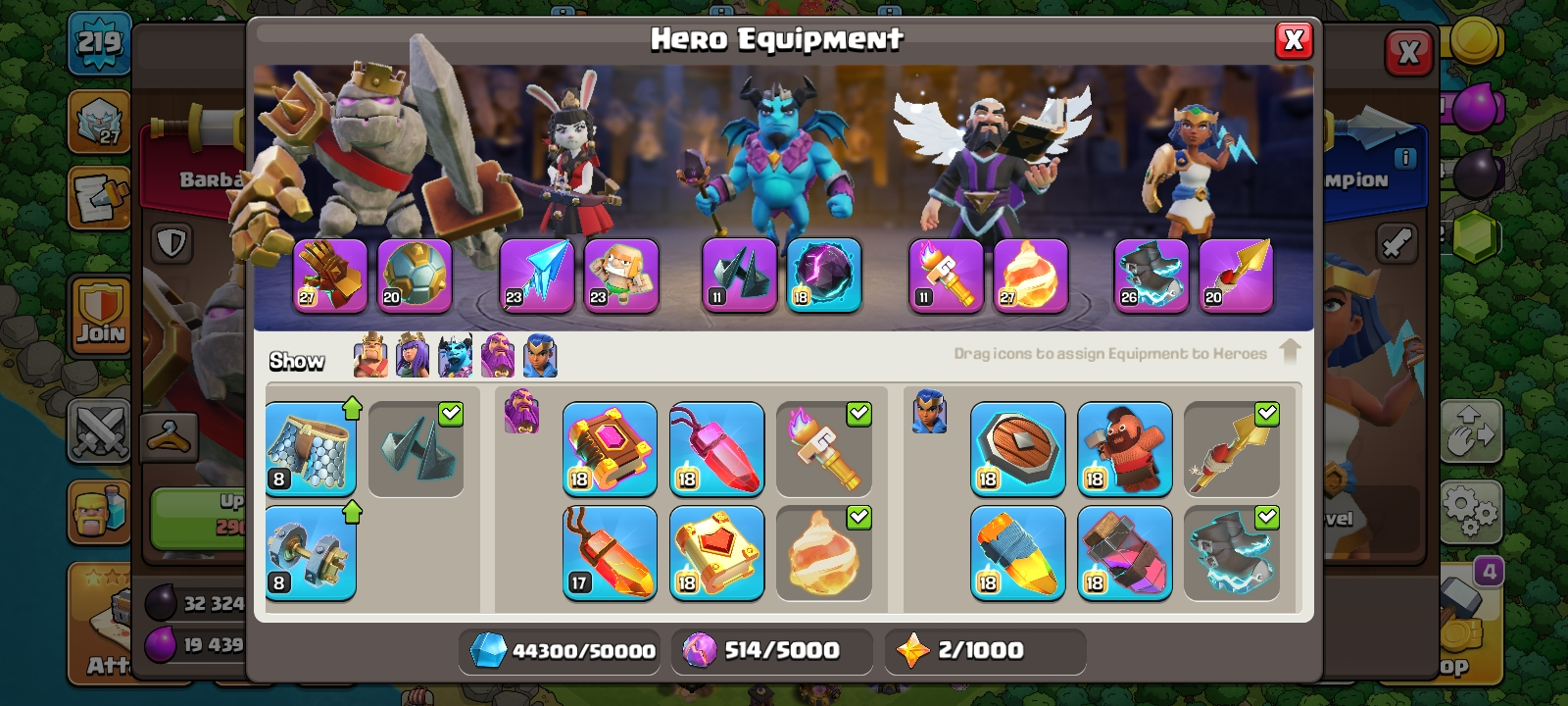This screenshot has height=706, width=1568.
Task: Select the Rocket Spear slot on Champion
Action: pos(1236,276)
